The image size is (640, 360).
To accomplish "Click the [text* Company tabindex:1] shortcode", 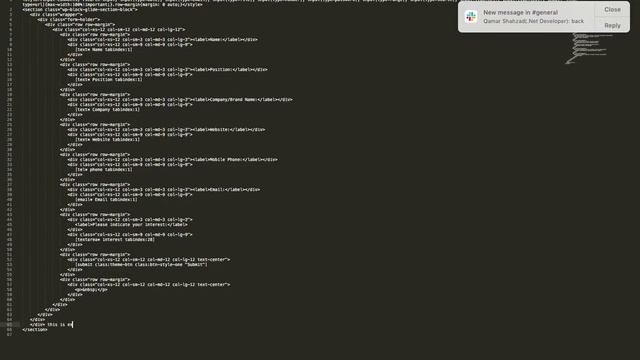I will (x=107, y=109).
